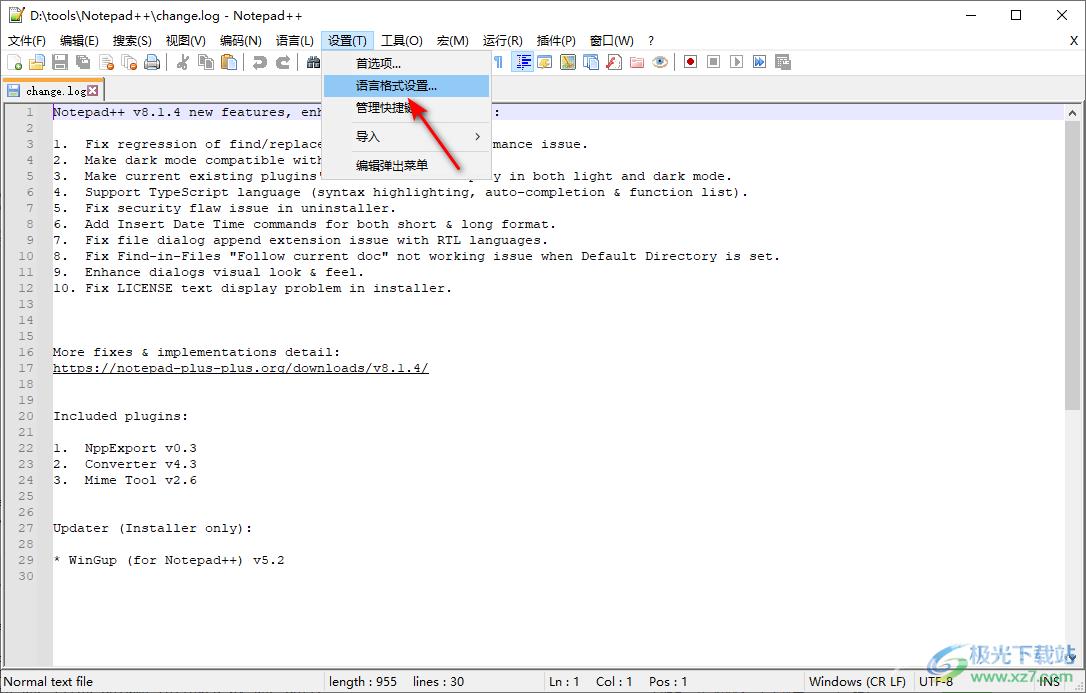Open the 窗口(W) menu
1086x693 pixels.
612,41
